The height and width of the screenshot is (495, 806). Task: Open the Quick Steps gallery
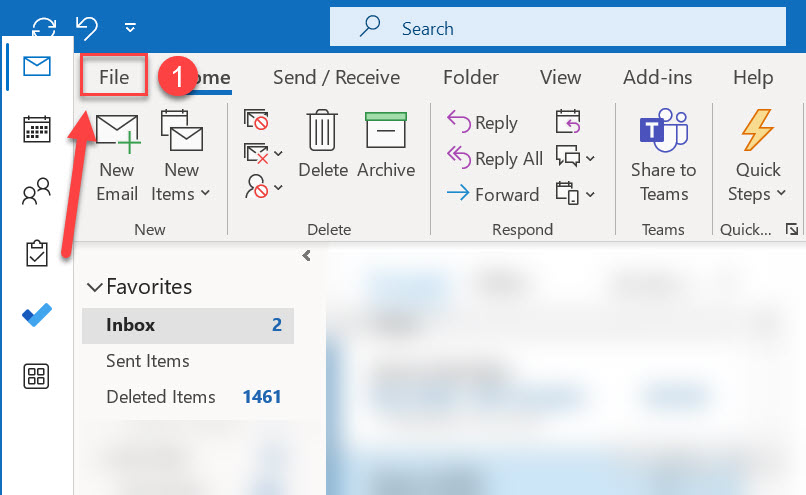pos(757,157)
